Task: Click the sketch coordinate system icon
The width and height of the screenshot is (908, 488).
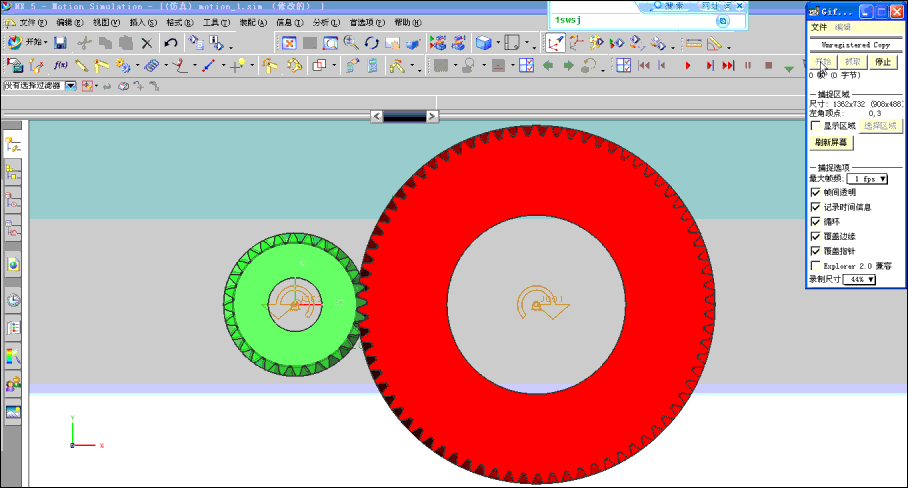Action: click(x=555, y=43)
